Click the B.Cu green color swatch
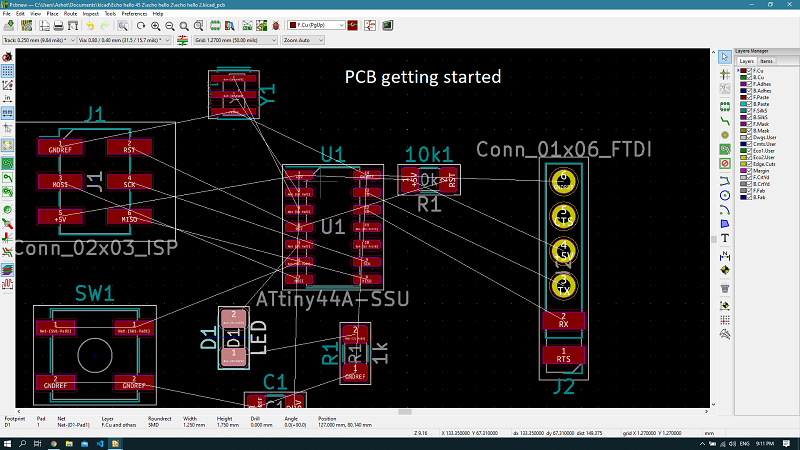 click(743, 78)
